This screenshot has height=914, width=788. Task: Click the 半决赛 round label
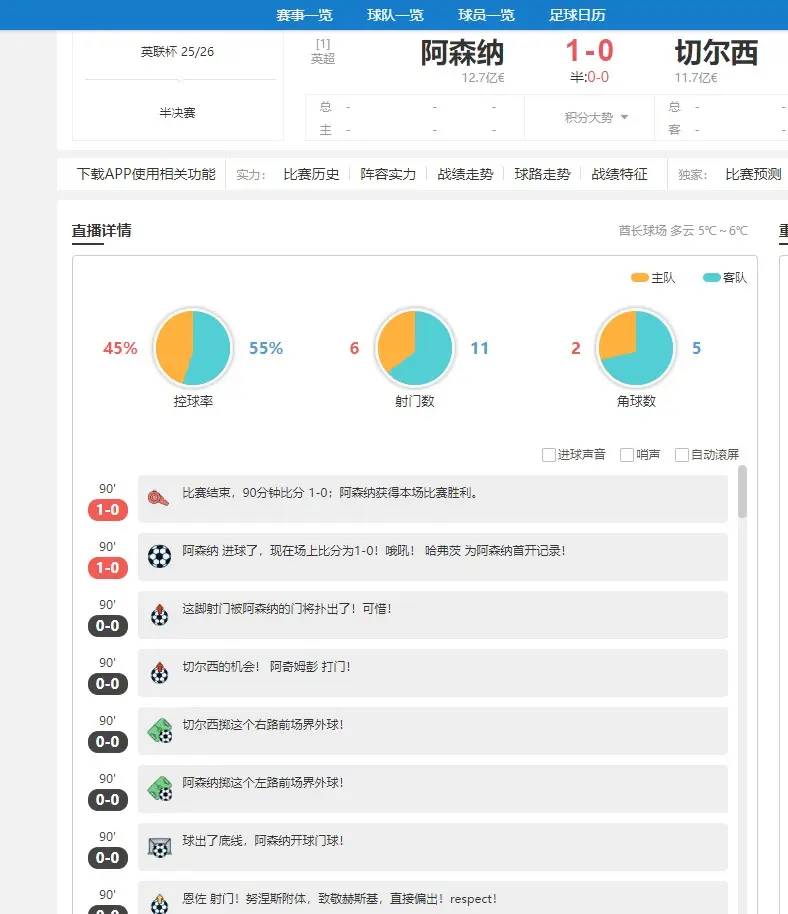pos(177,113)
